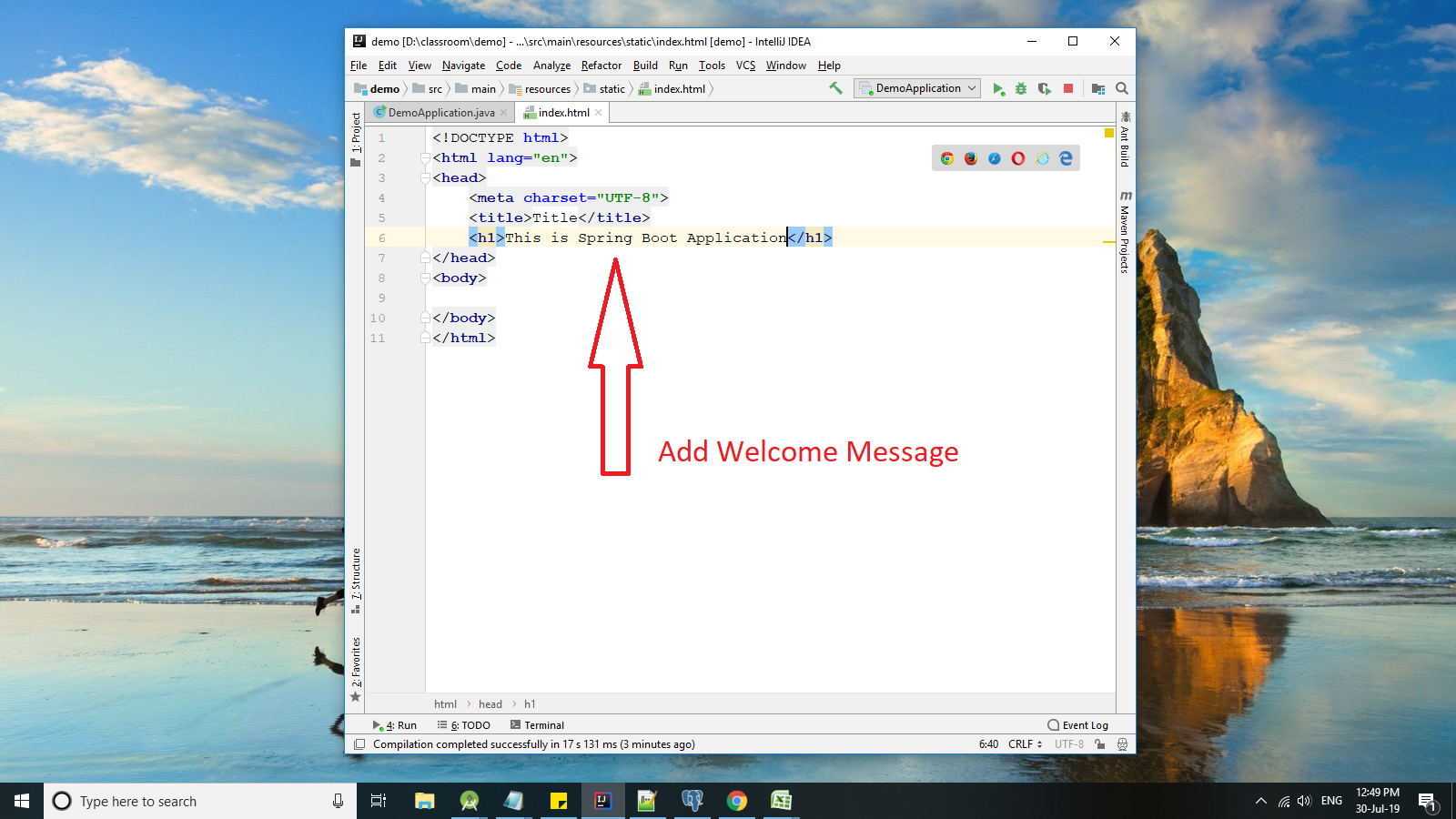Open Project Structure from the toolbar icon
The height and width of the screenshot is (819, 1456).
pos(1098,88)
